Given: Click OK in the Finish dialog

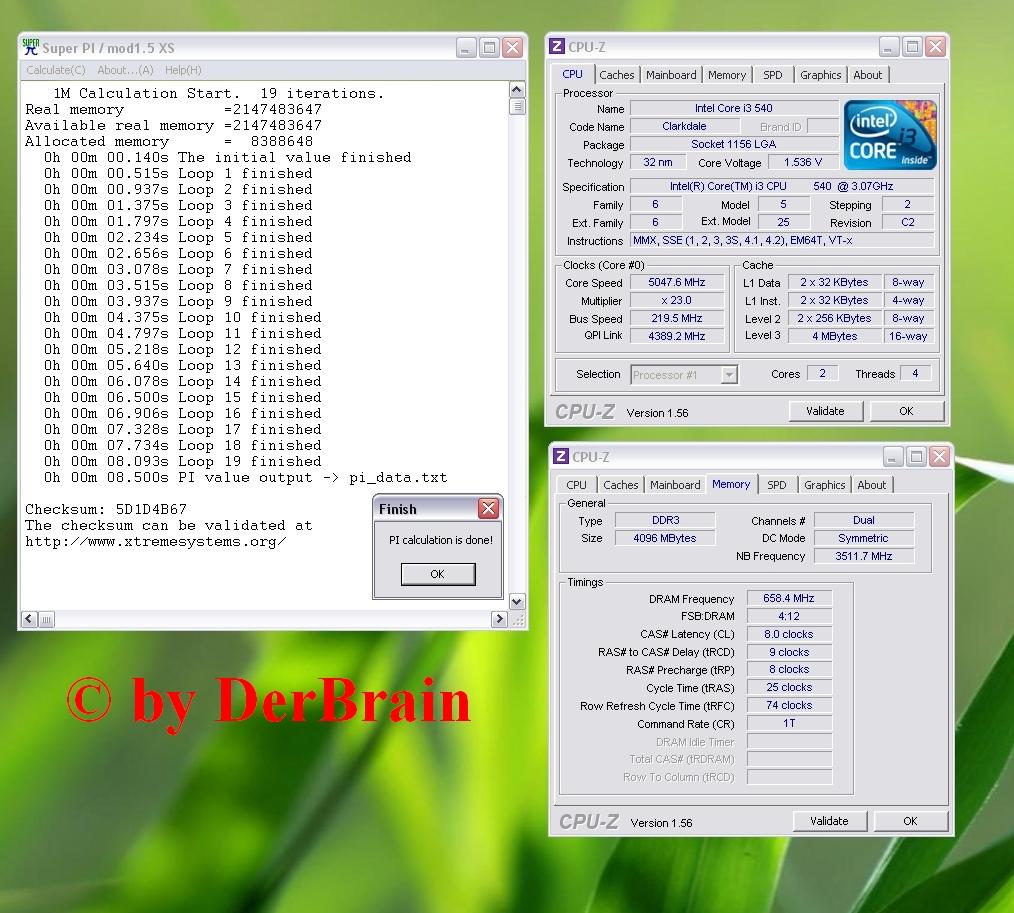Looking at the screenshot, I should [438, 574].
